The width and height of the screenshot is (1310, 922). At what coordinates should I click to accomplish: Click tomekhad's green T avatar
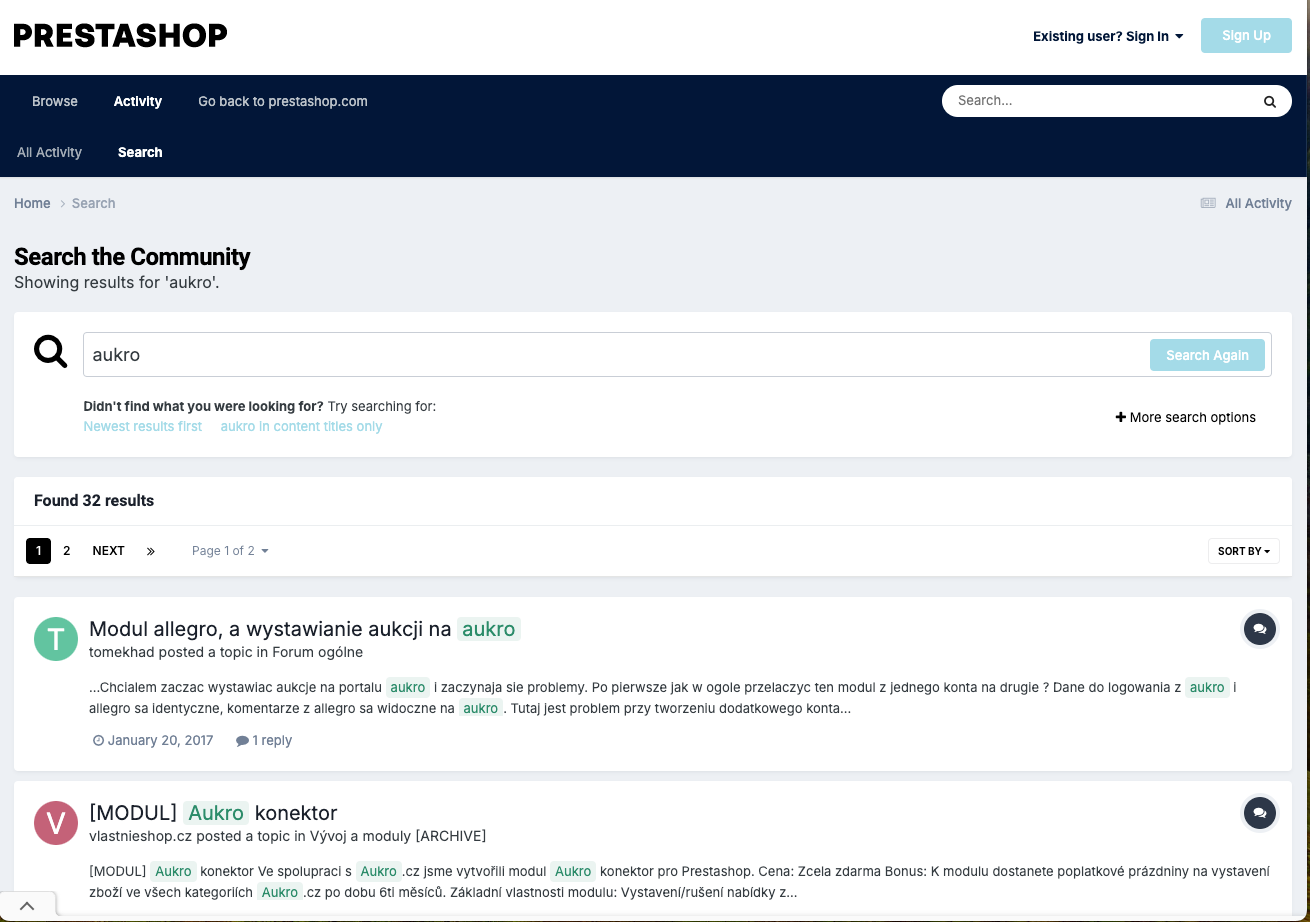[x=56, y=639]
